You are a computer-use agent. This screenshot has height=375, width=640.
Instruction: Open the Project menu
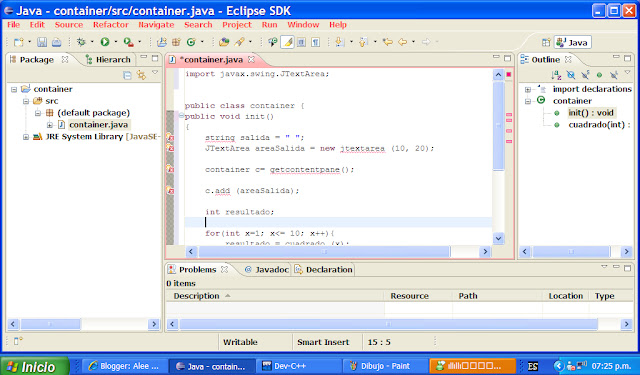pyautogui.click(x=237, y=24)
